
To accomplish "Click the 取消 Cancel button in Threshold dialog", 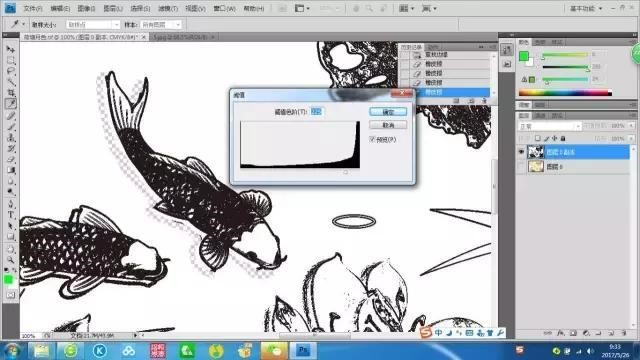I will click(x=388, y=125).
